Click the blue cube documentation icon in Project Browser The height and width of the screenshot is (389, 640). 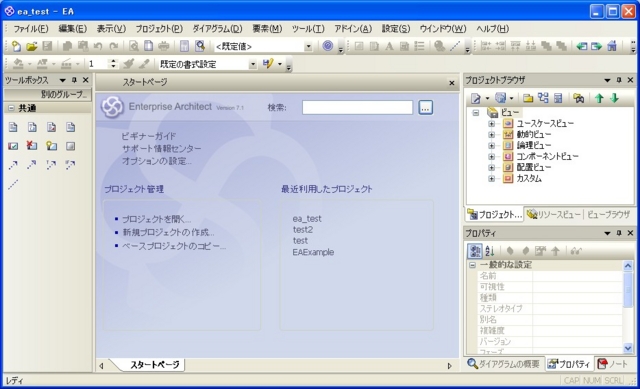[x=500, y=98]
